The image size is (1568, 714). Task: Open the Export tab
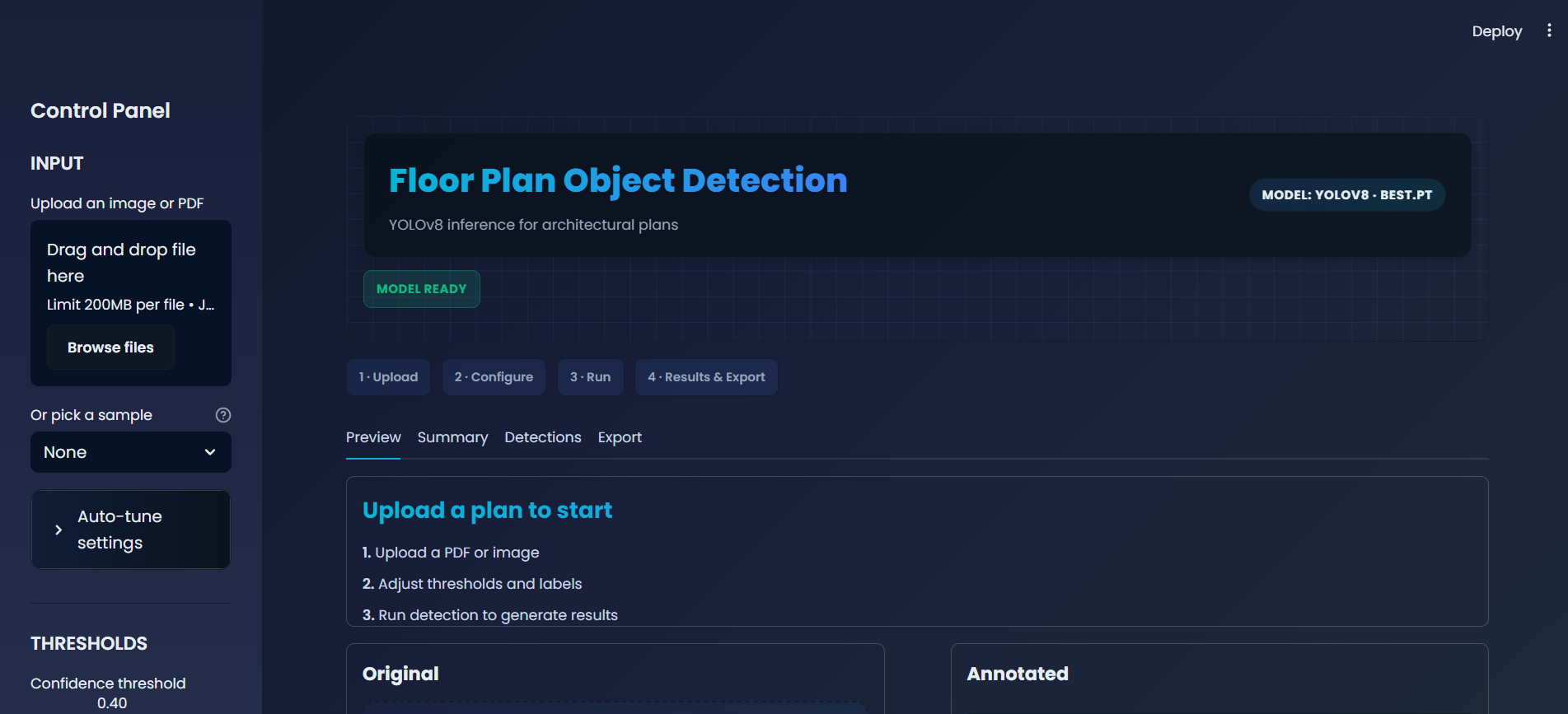point(620,437)
